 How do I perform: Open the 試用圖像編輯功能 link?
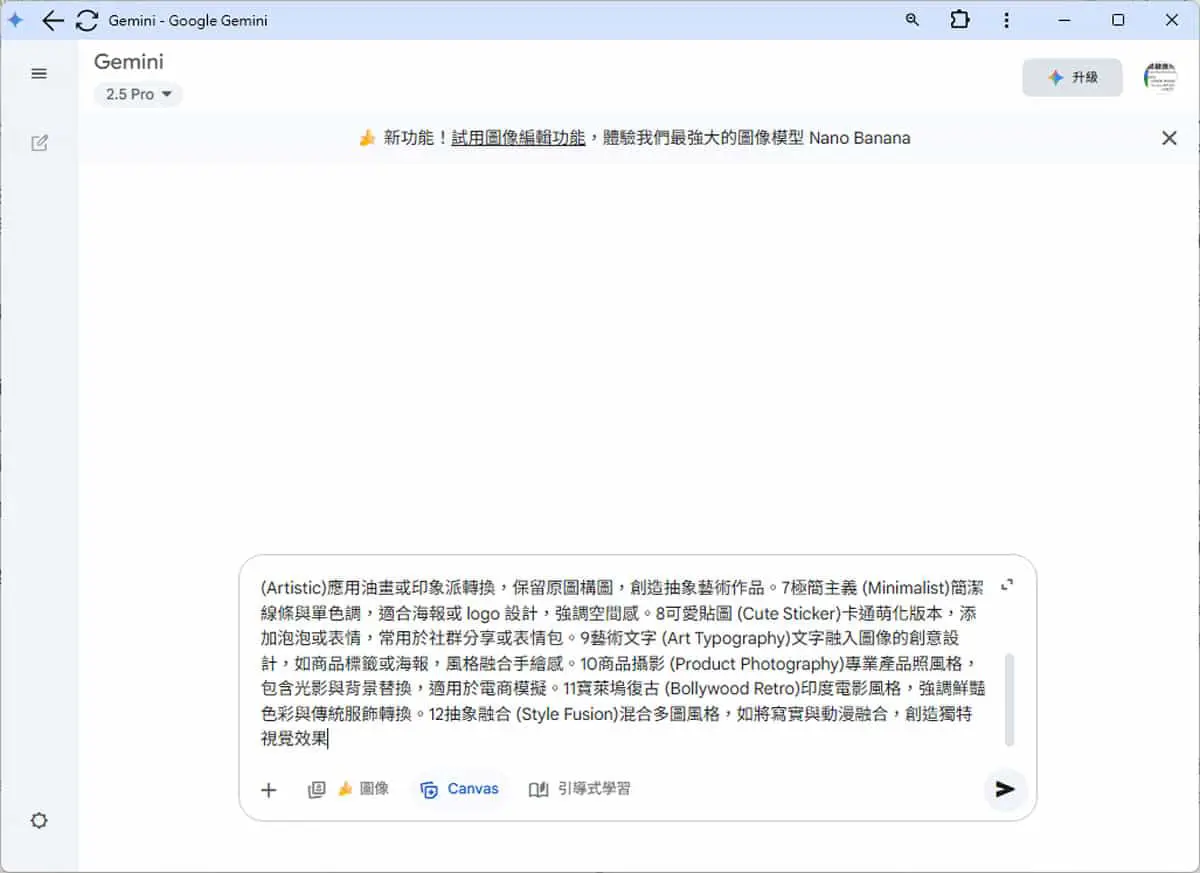pos(518,138)
